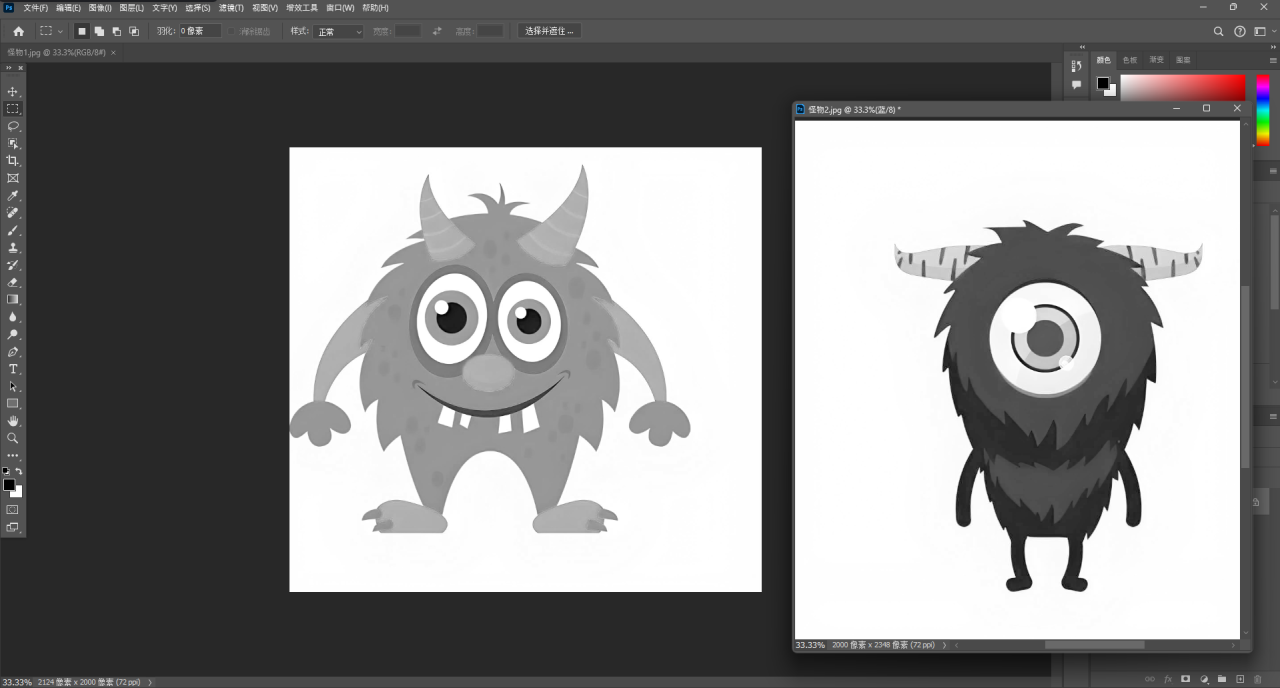The height and width of the screenshot is (688, 1280).
Task: Open the 滤镜 (Filter) menu
Action: (x=231, y=8)
